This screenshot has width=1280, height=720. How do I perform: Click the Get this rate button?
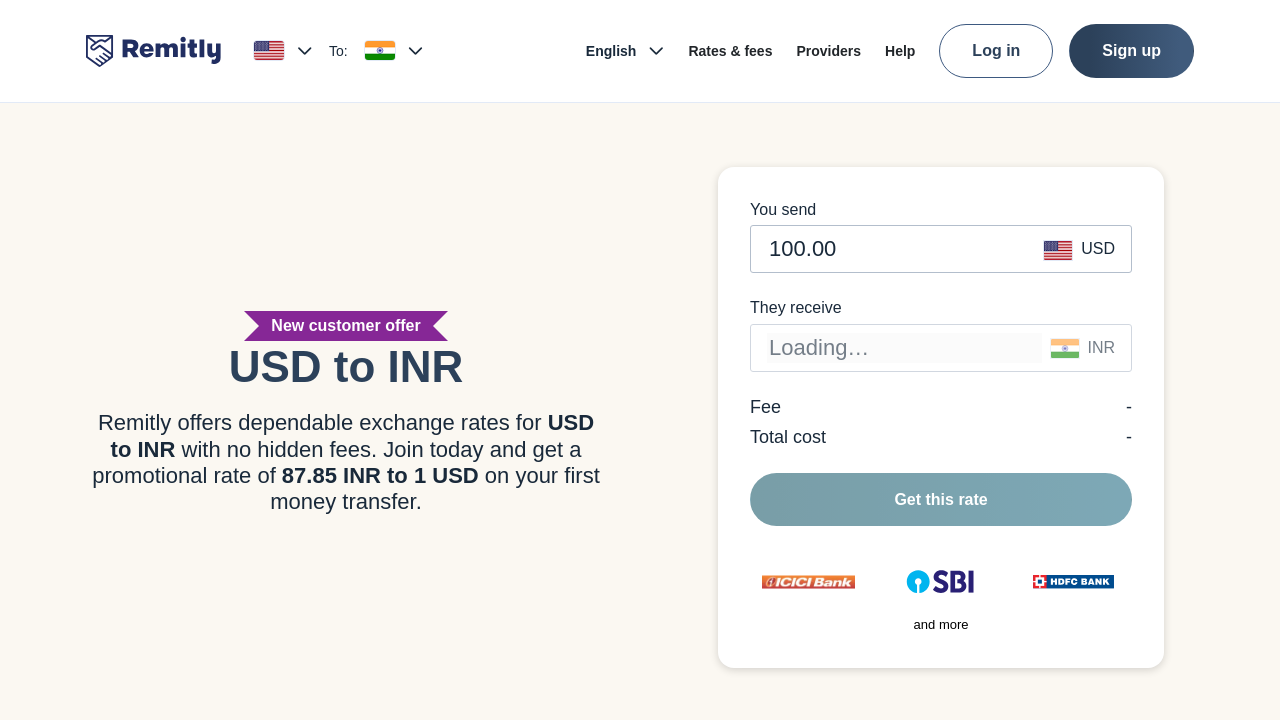point(941,500)
